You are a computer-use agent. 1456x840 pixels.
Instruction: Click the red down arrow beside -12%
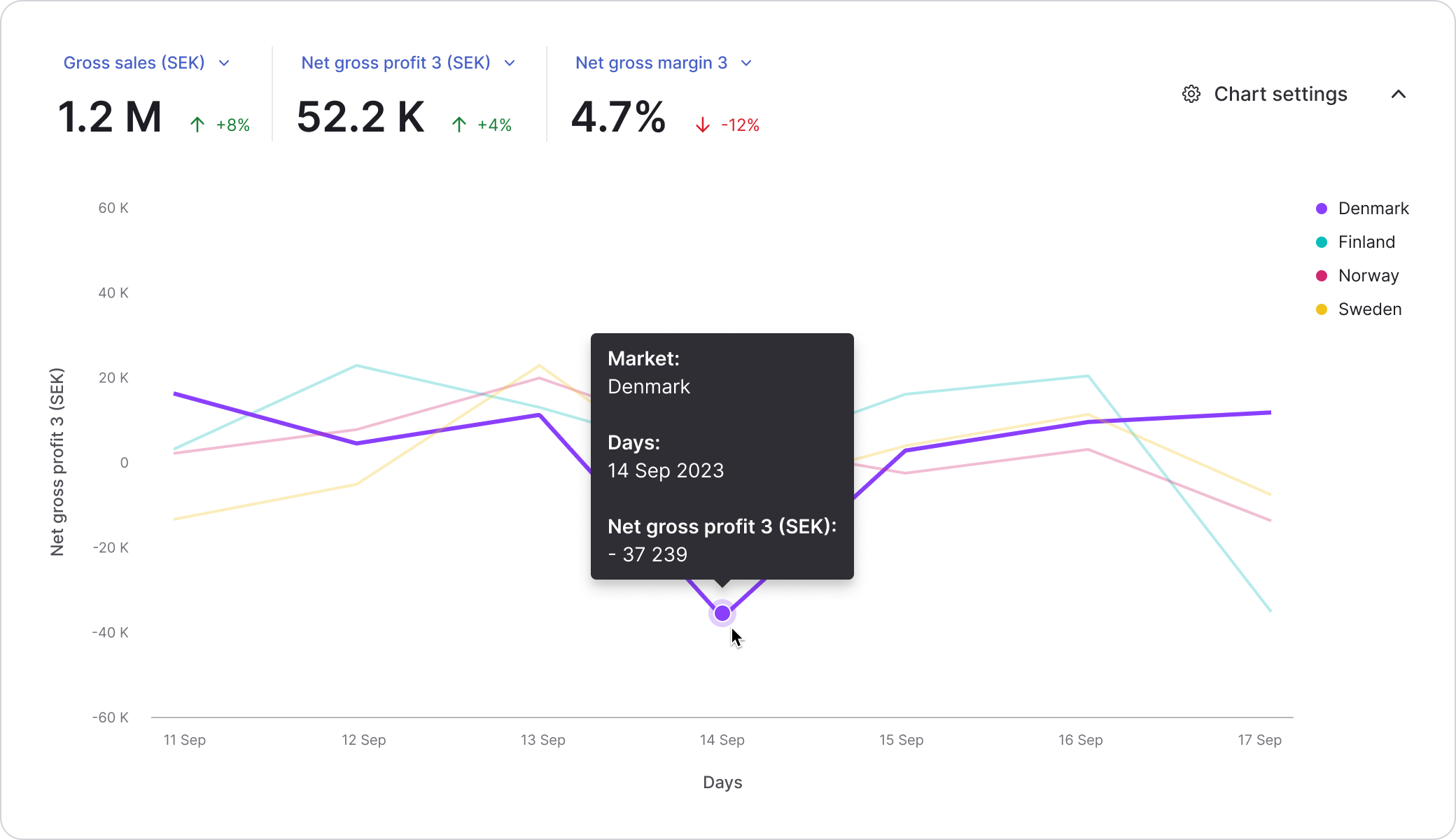point(703,125)
